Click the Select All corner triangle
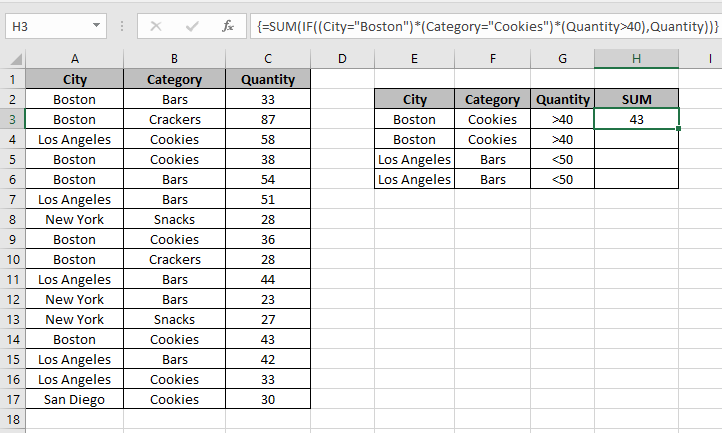Screen dimensions: 722x433 click(12, 59)
